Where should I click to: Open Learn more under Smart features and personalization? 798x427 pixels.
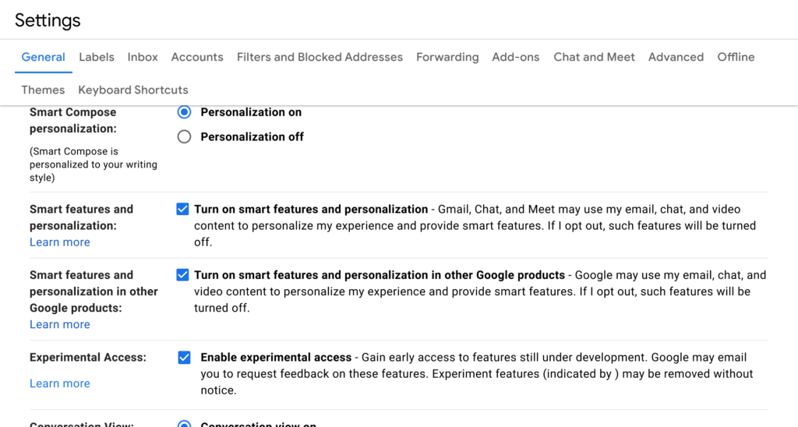(x=60, y=242)
